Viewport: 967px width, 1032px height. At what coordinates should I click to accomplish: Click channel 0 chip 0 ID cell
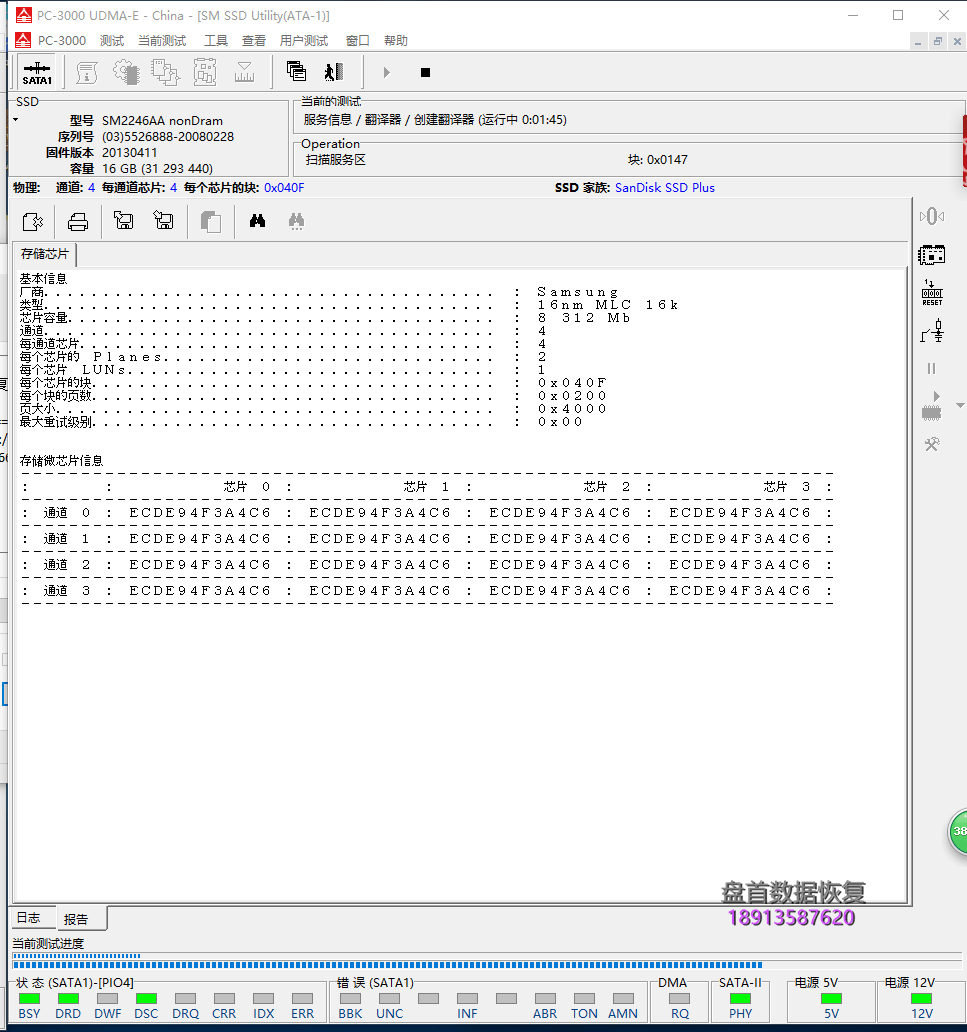click(x=199, y=513)
